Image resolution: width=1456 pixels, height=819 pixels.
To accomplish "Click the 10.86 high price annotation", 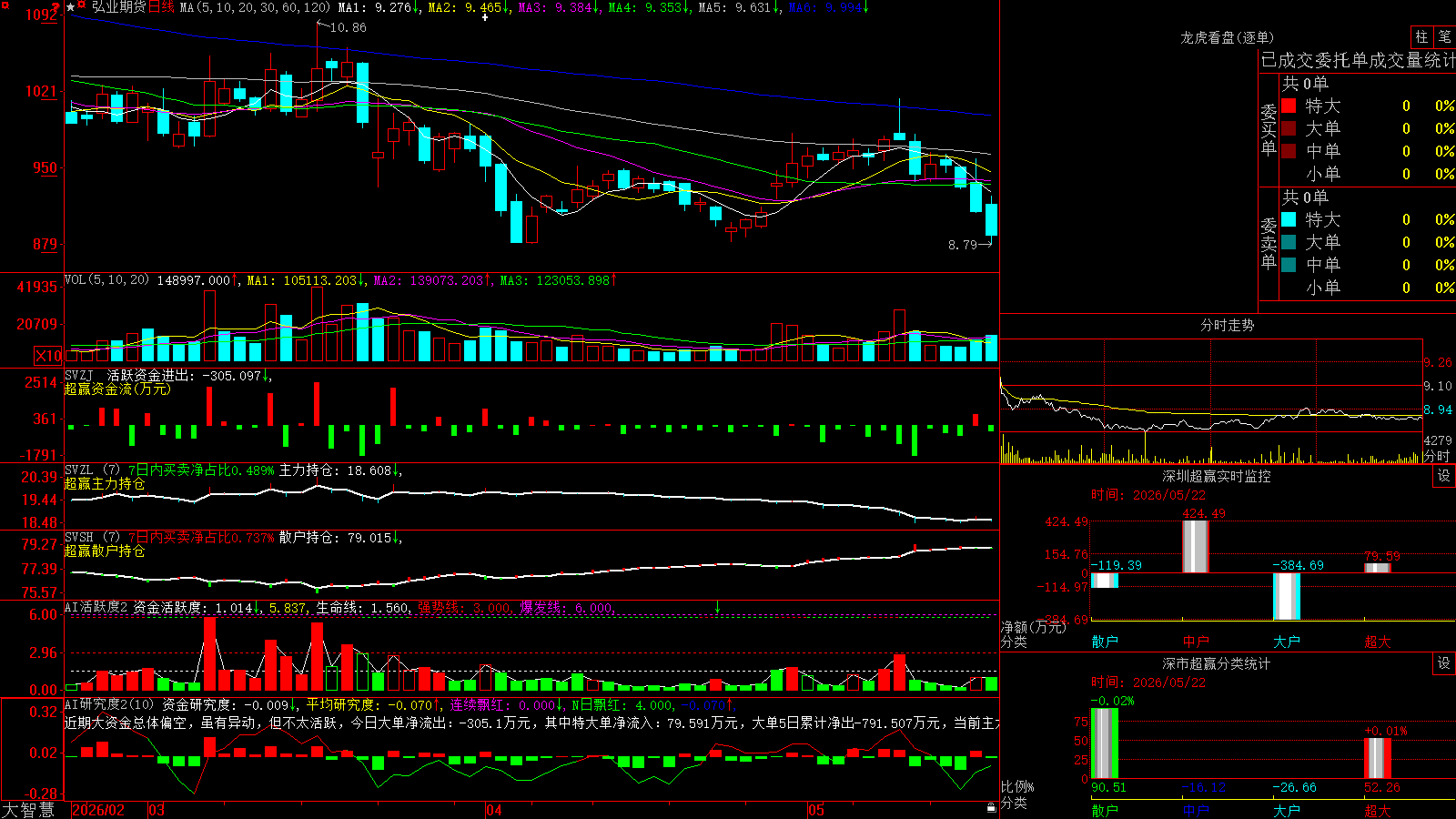I will point(348,27).
